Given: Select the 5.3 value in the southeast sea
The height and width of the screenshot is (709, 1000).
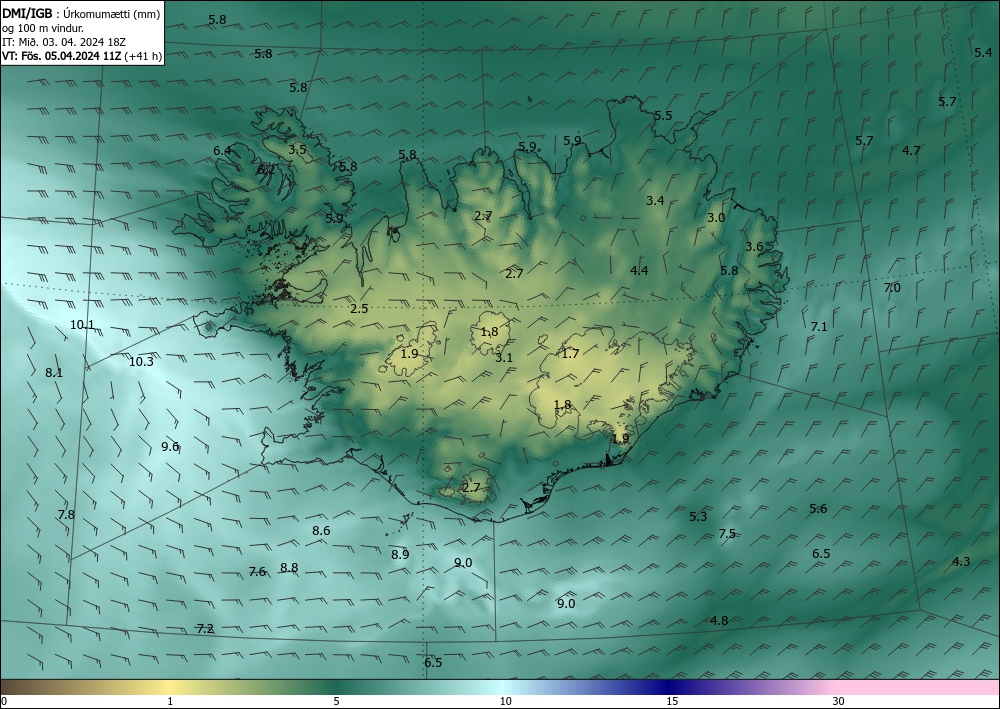Looking at the screenshot, I should point(698,516).
